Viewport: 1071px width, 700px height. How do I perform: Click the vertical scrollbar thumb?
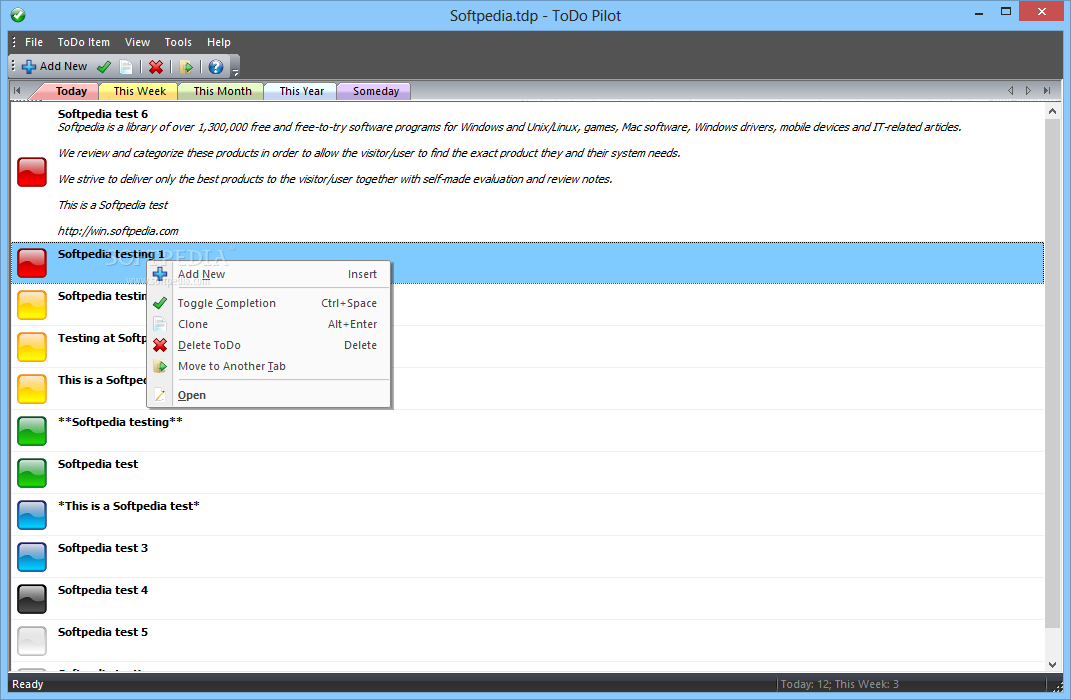pyautogui.click(x=1052, y=374)
